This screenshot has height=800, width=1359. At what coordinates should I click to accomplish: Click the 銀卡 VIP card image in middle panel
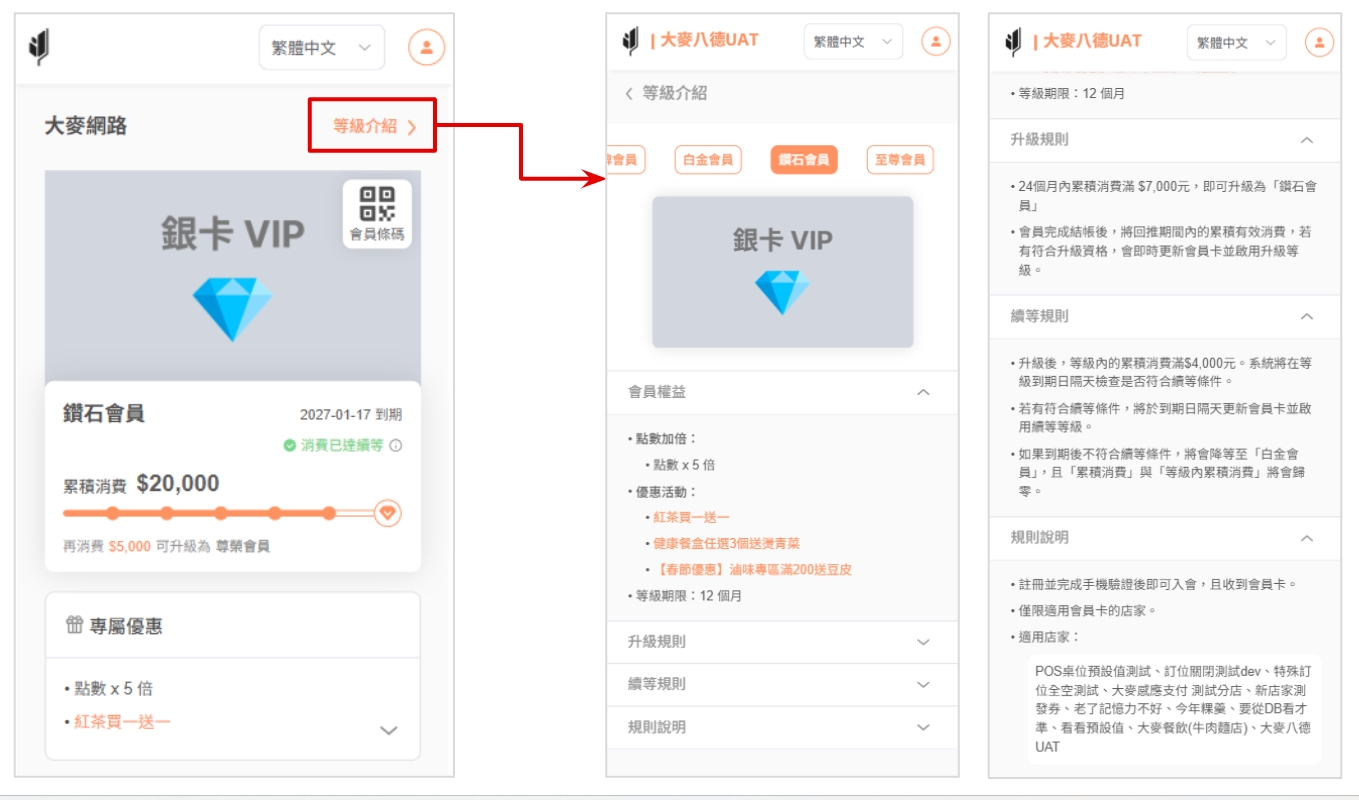(782, 272)
